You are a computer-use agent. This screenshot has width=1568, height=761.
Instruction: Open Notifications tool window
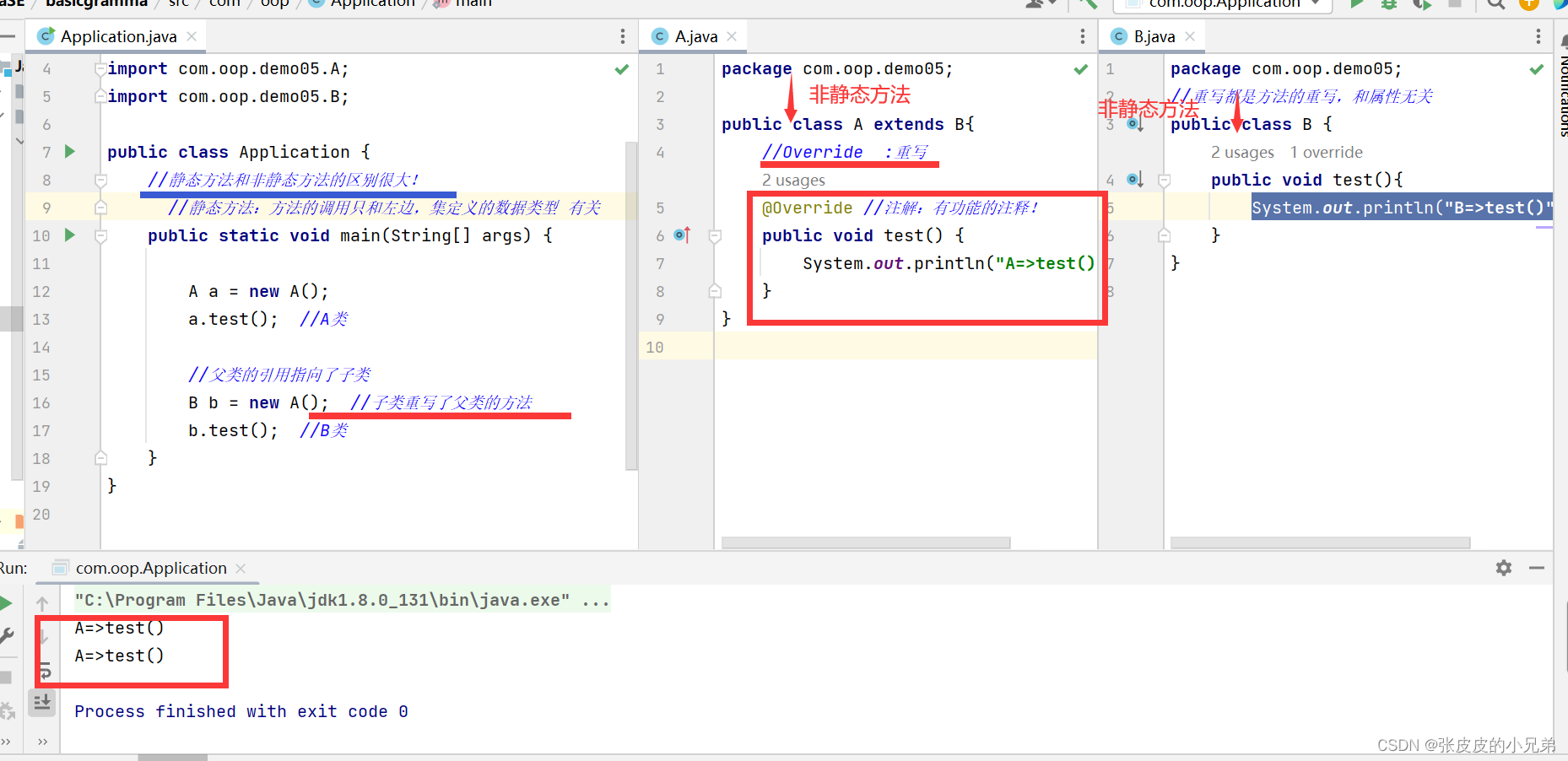point(1562,86)
